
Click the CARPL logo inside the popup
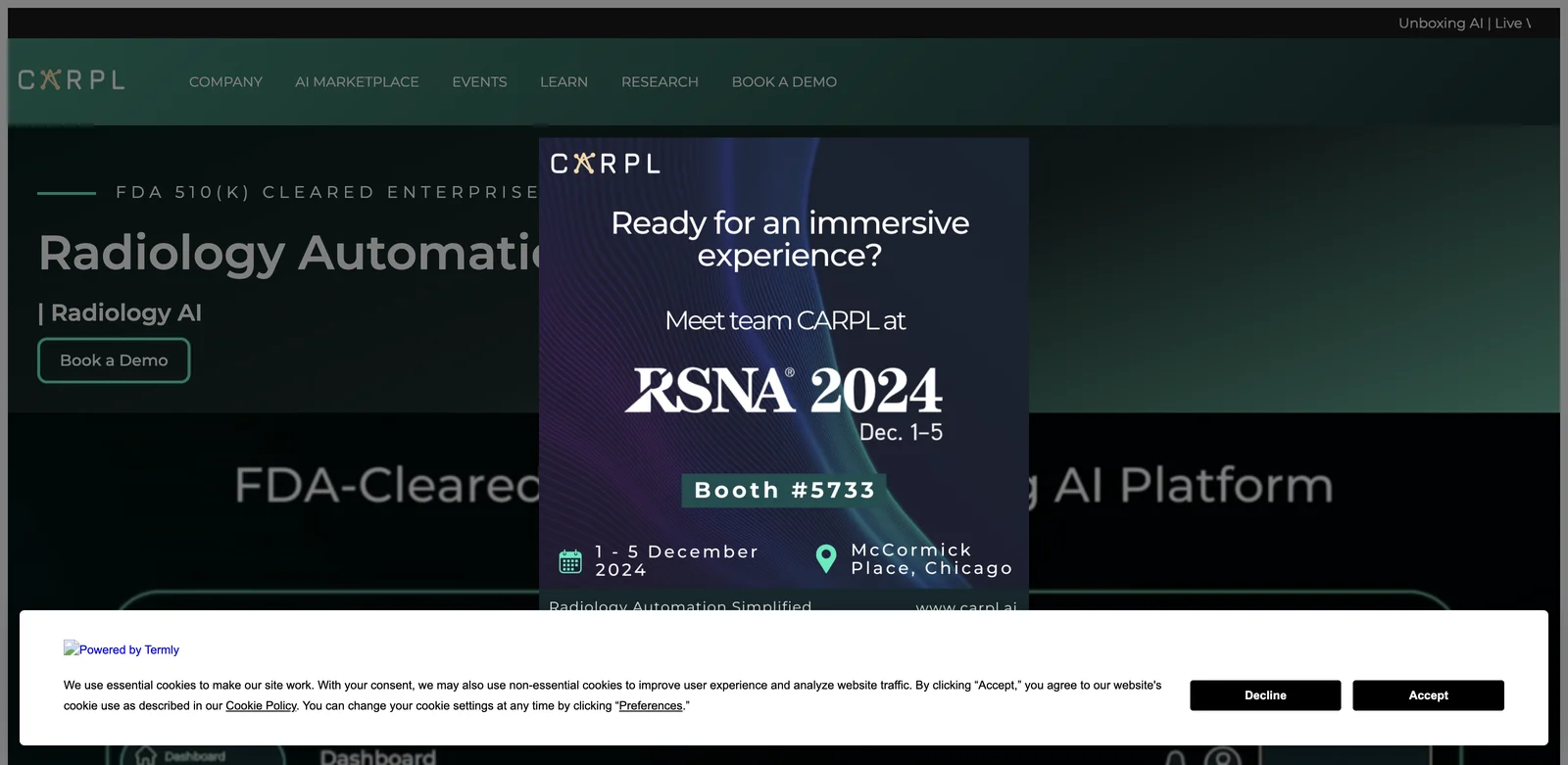605,164
